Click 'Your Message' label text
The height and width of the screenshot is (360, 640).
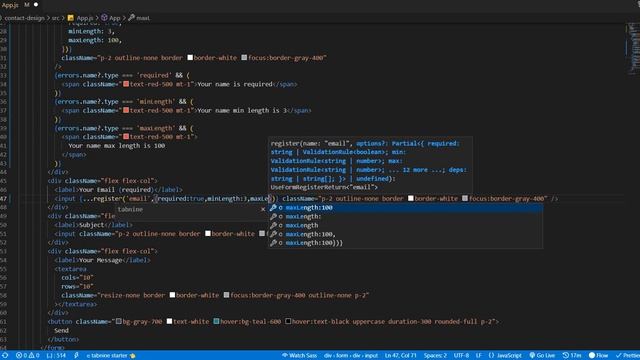click(100, 260)
